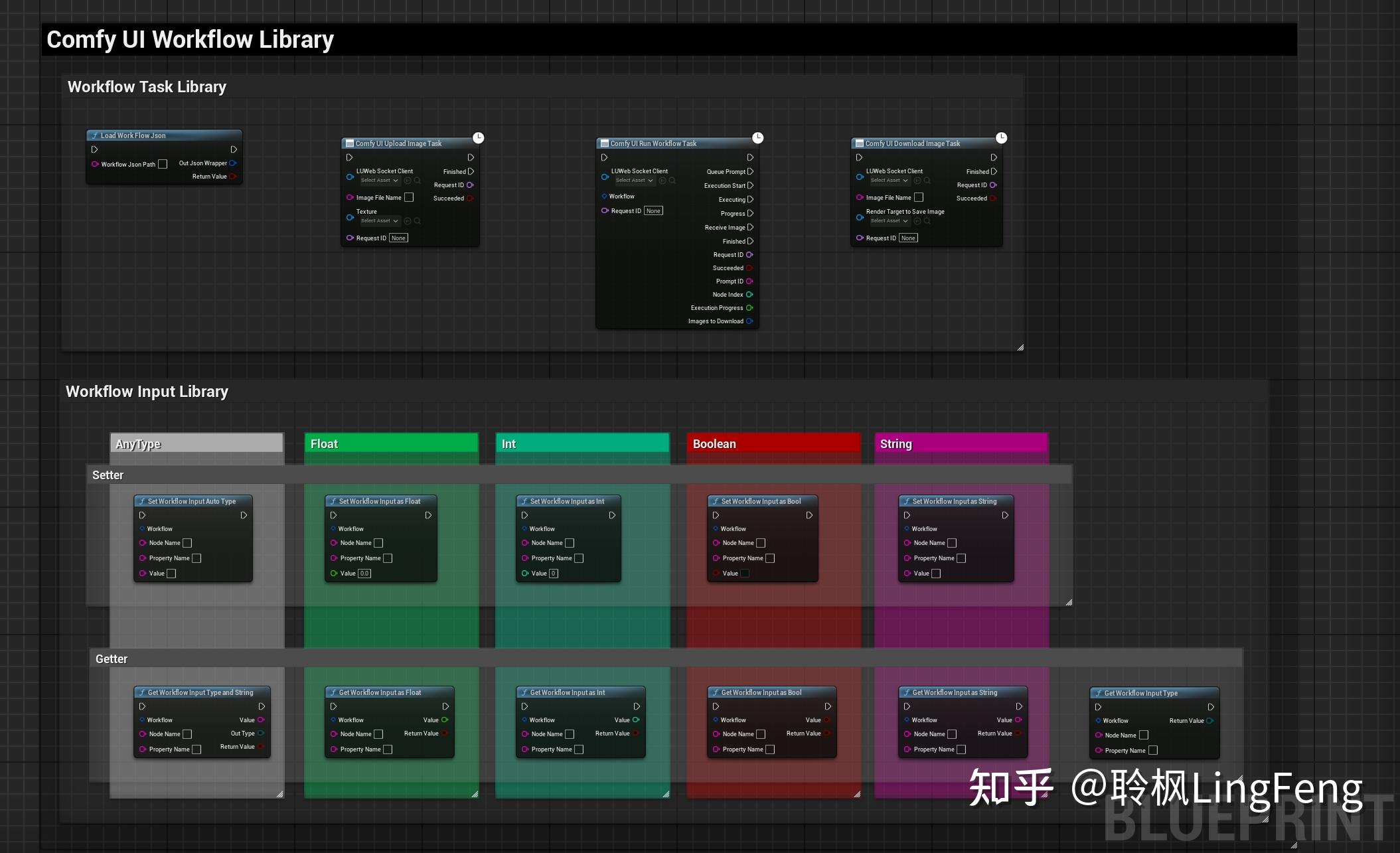Click Execution Progress output pin
Viewport: 1400px width, 853px height.
pyautogui.click(x=749, y=308)
